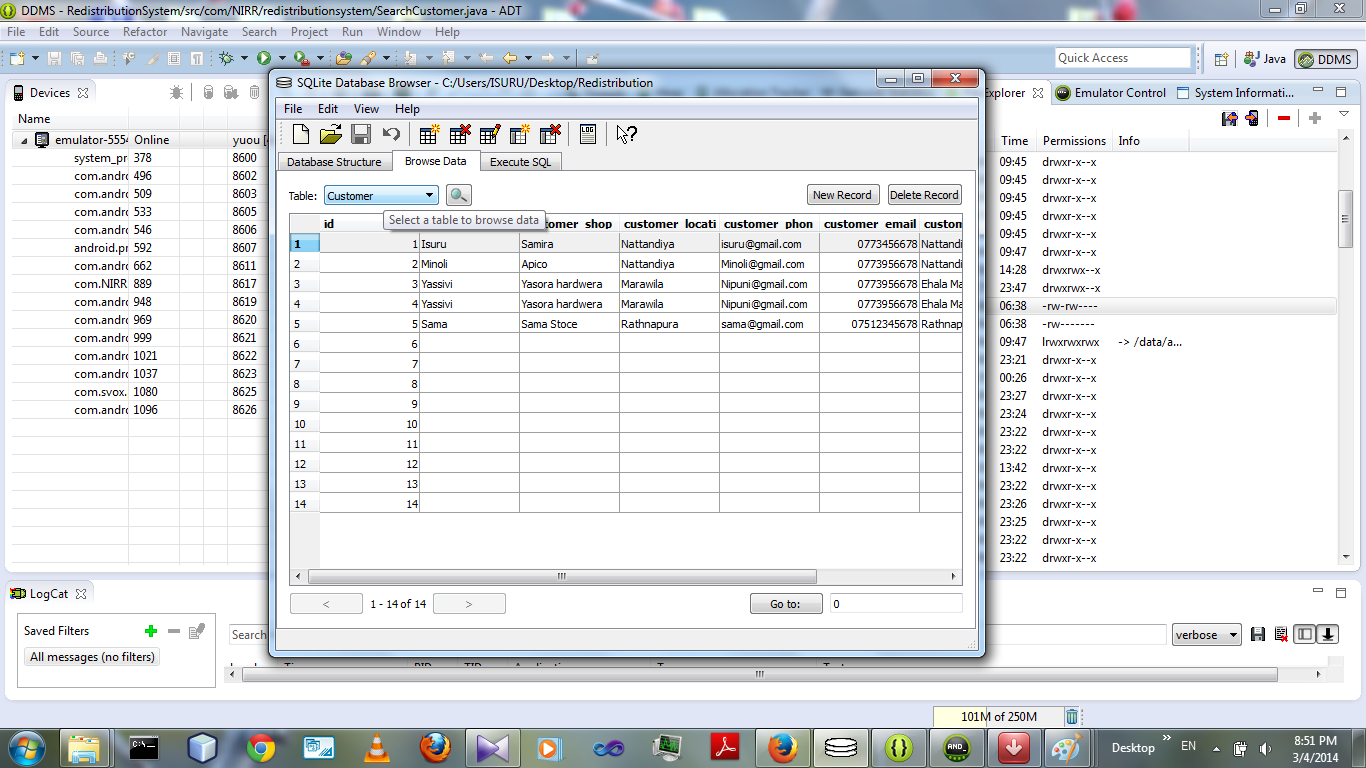Open the Debug button dropdown arrow in ADT toolbar
Image resolution: width=1366 pixels, height=768 pixels.
click(x=244, y=59)
